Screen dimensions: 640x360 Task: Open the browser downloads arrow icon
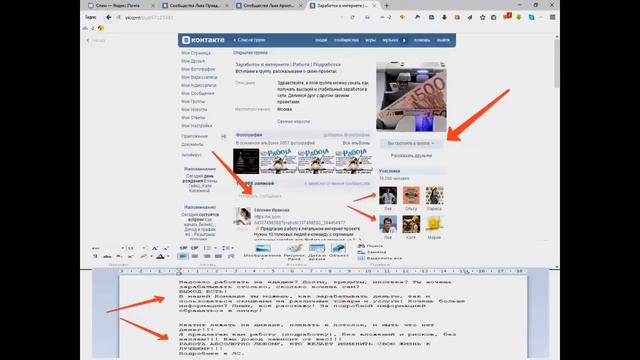click(x=444, y=17)
